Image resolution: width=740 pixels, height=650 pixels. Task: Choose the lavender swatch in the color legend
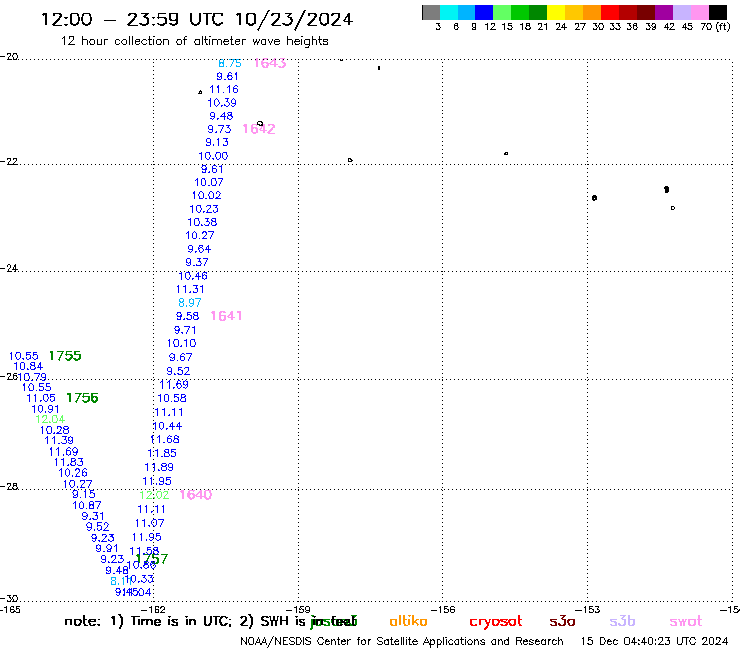(x=682, y=12)
